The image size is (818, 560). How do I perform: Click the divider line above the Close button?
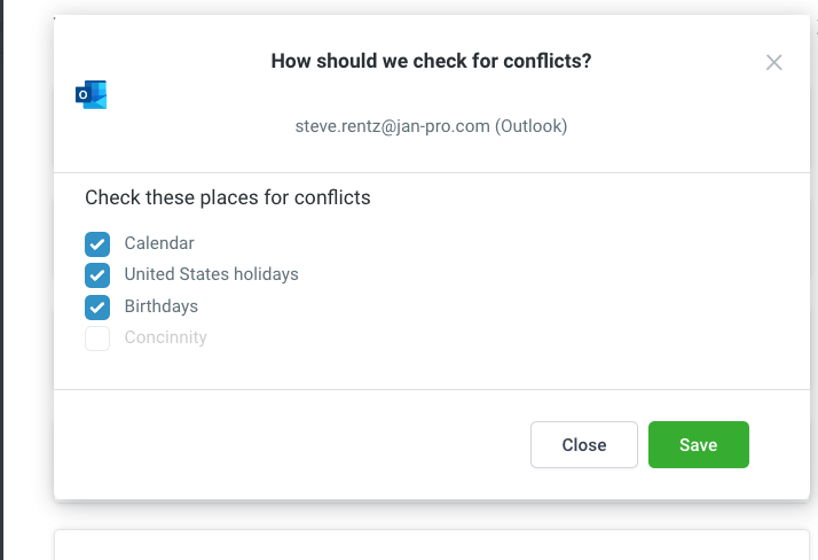[x=431, y=389]
